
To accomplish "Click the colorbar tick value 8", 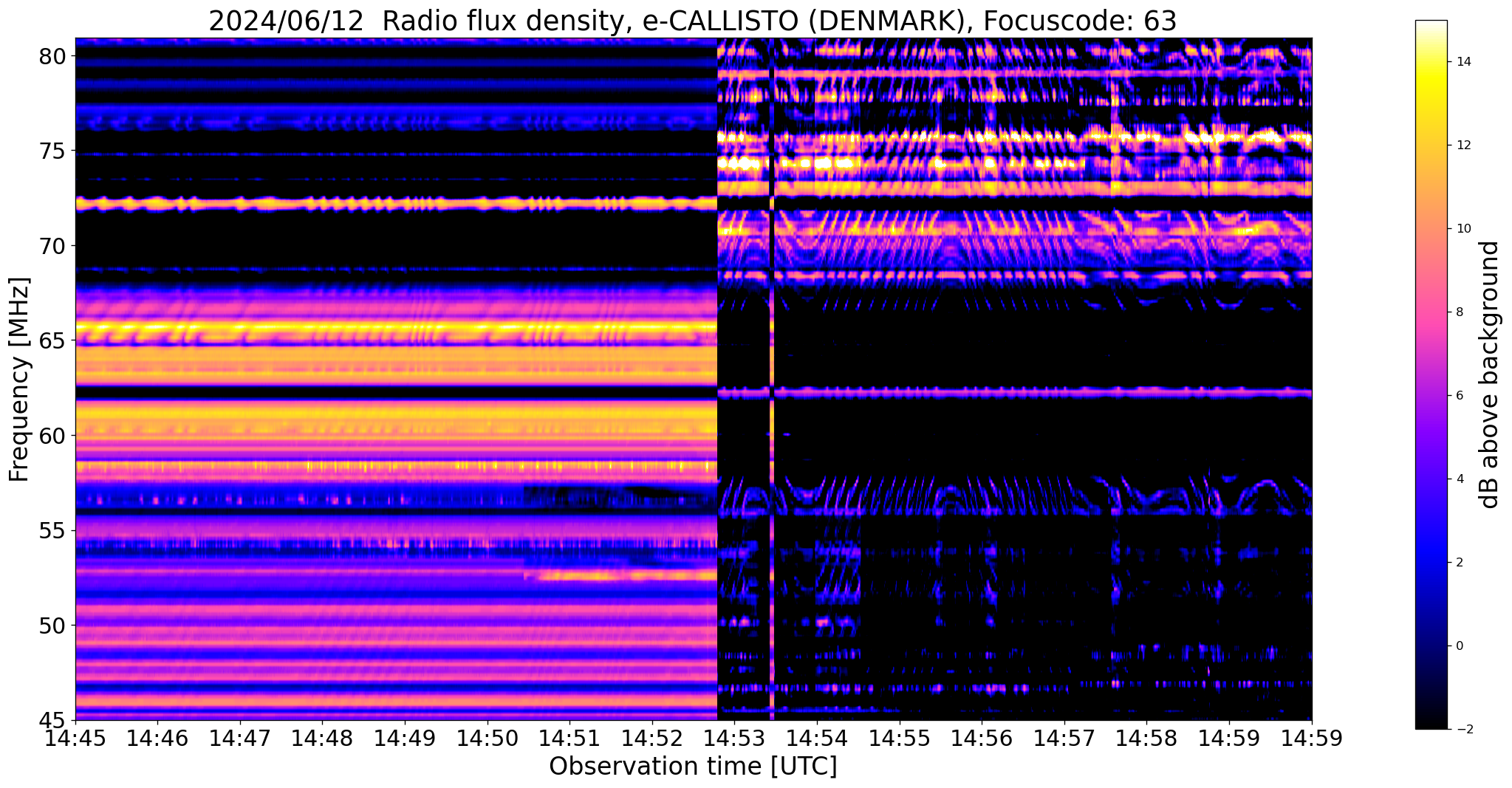I will 1459,312.
